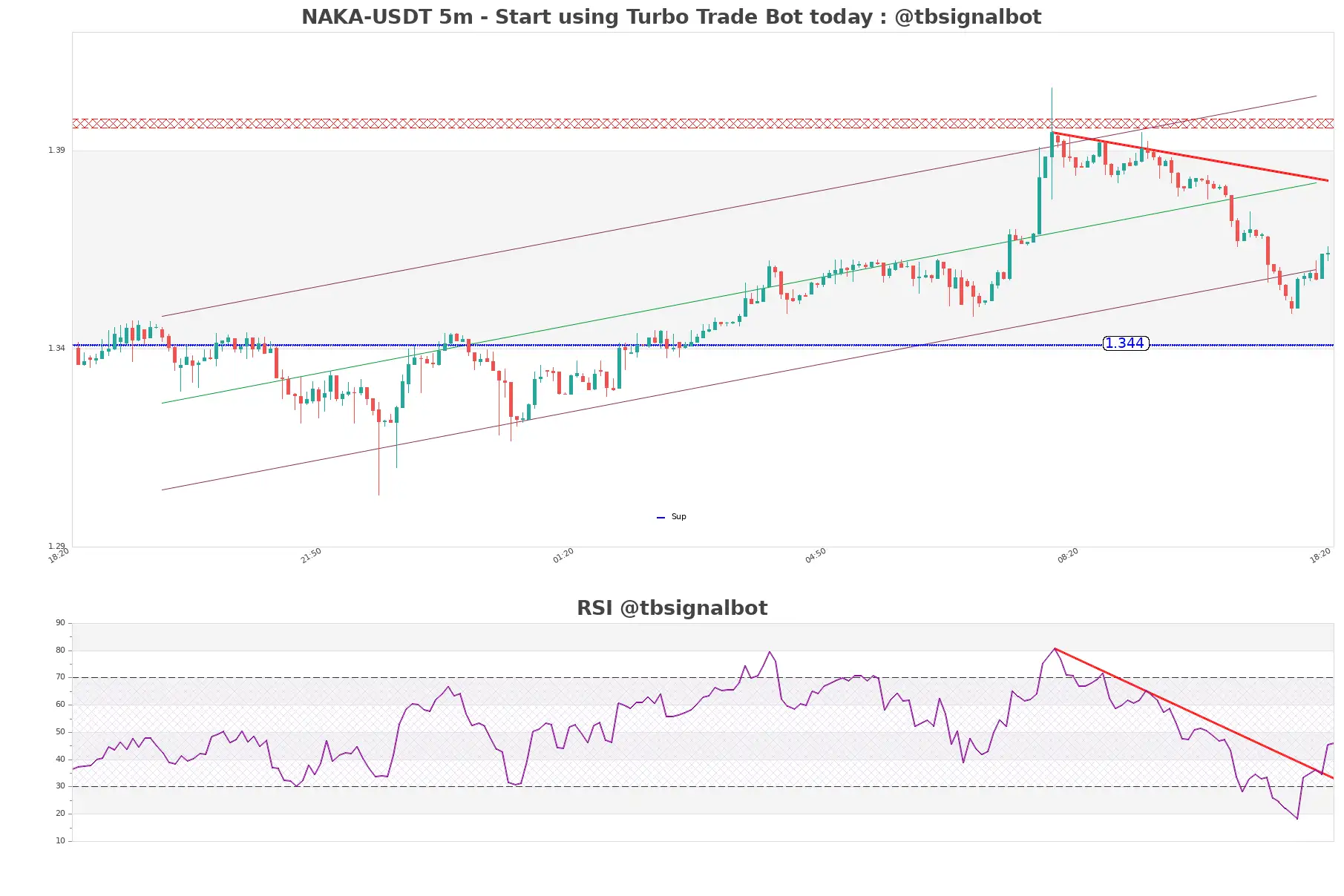Click the red descending price trendline
The image size is (1344, 896).
click(x=1190, y=157)
